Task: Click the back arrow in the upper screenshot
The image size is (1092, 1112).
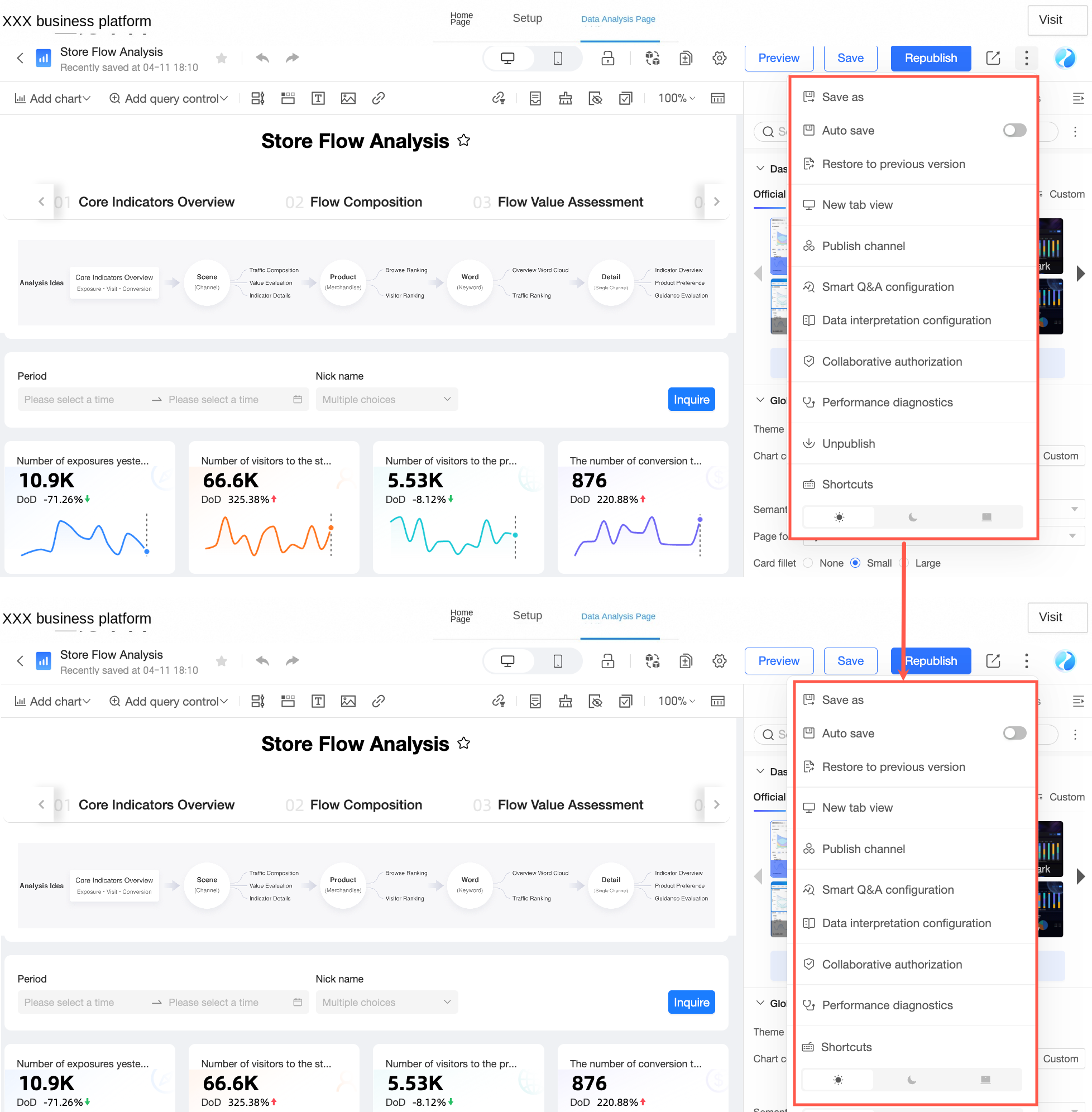Action: click(x=20, y=58)
